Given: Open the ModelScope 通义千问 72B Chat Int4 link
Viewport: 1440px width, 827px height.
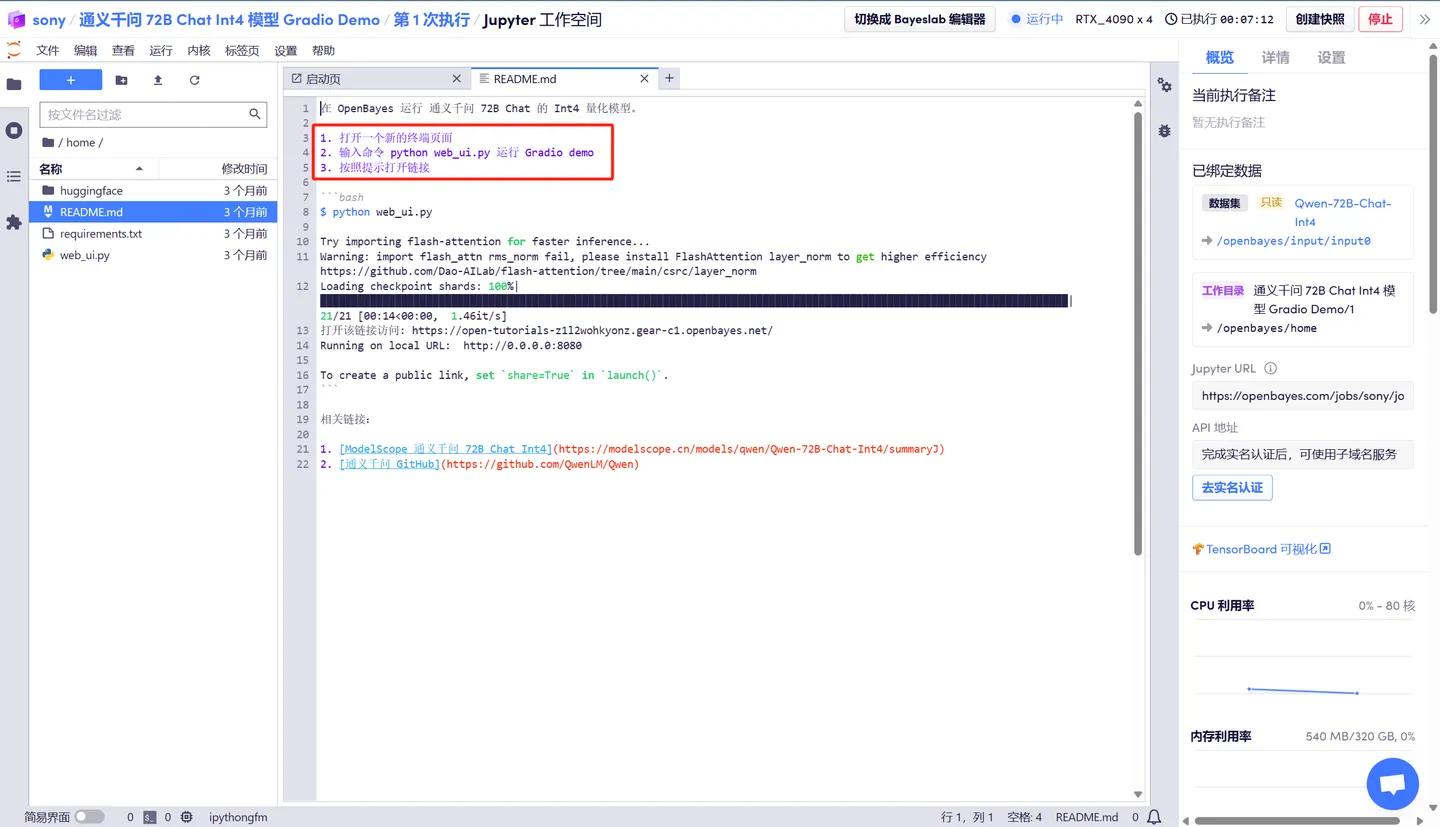Looking at the screenshot, I should (444, 449).
